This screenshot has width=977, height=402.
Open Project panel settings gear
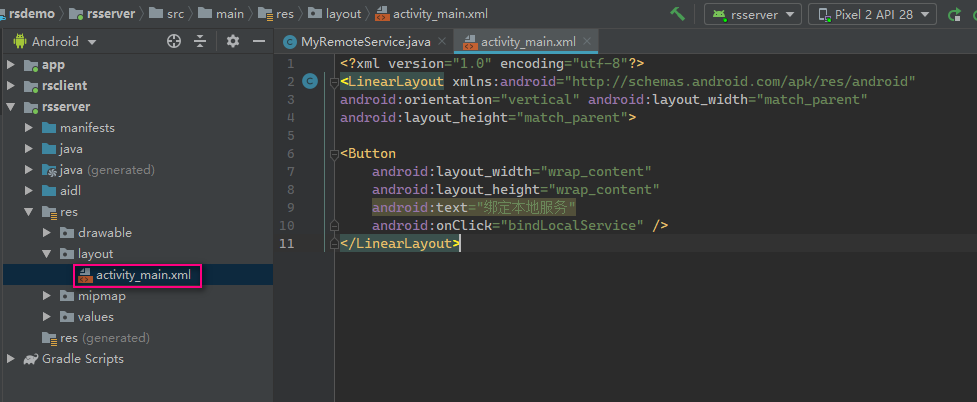pos(233,41)
